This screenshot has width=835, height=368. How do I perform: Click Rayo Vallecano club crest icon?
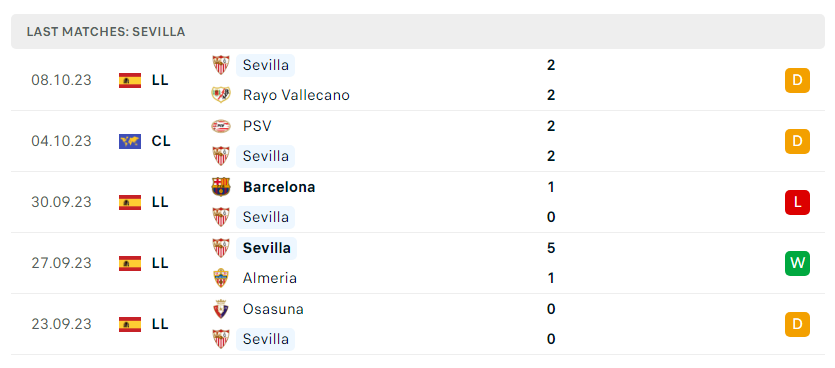click(220, 95)
